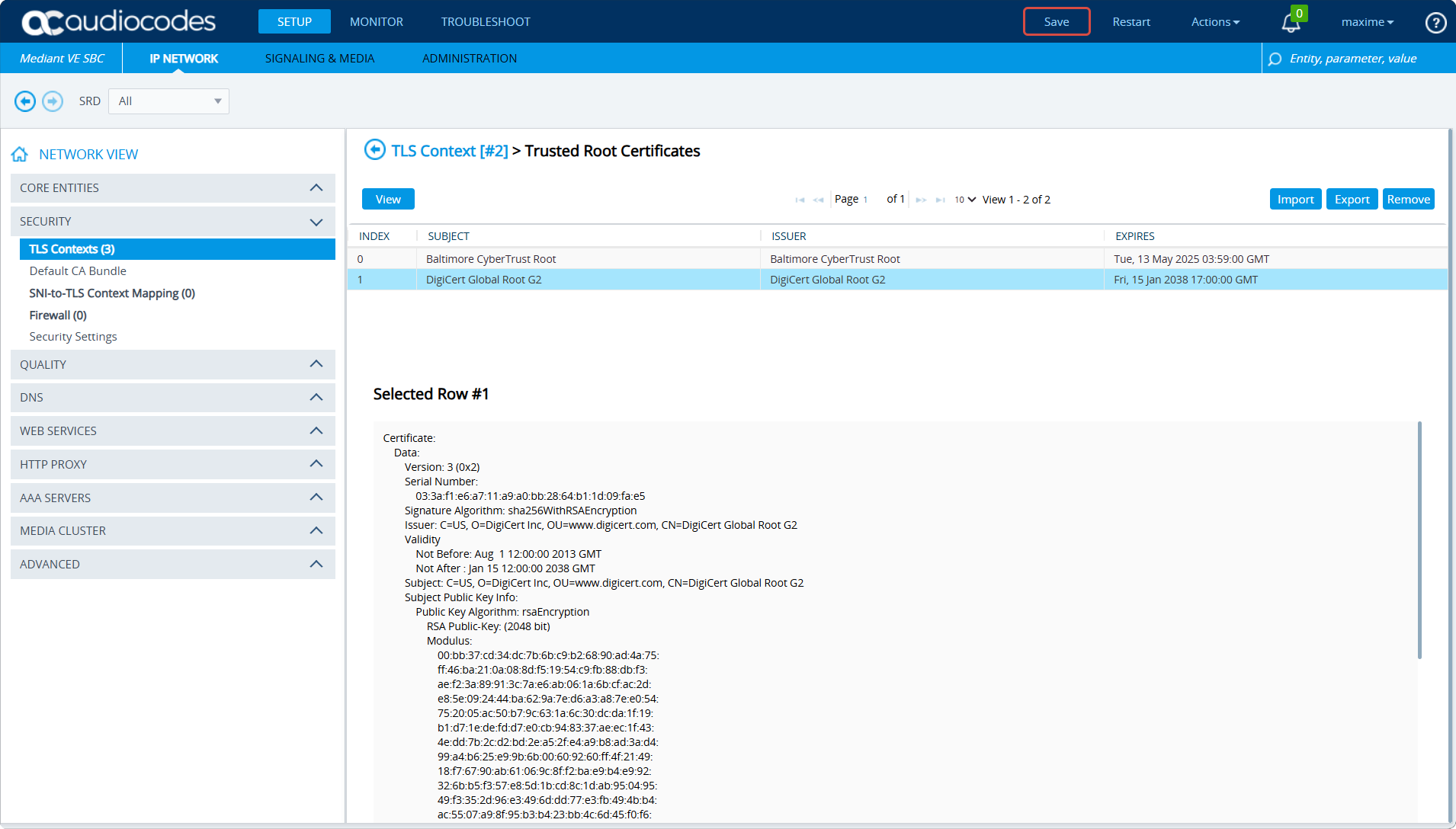1456x829 pixels.
Task: Open the Actions dropdown menu
Action: [x=1214, y=22]
